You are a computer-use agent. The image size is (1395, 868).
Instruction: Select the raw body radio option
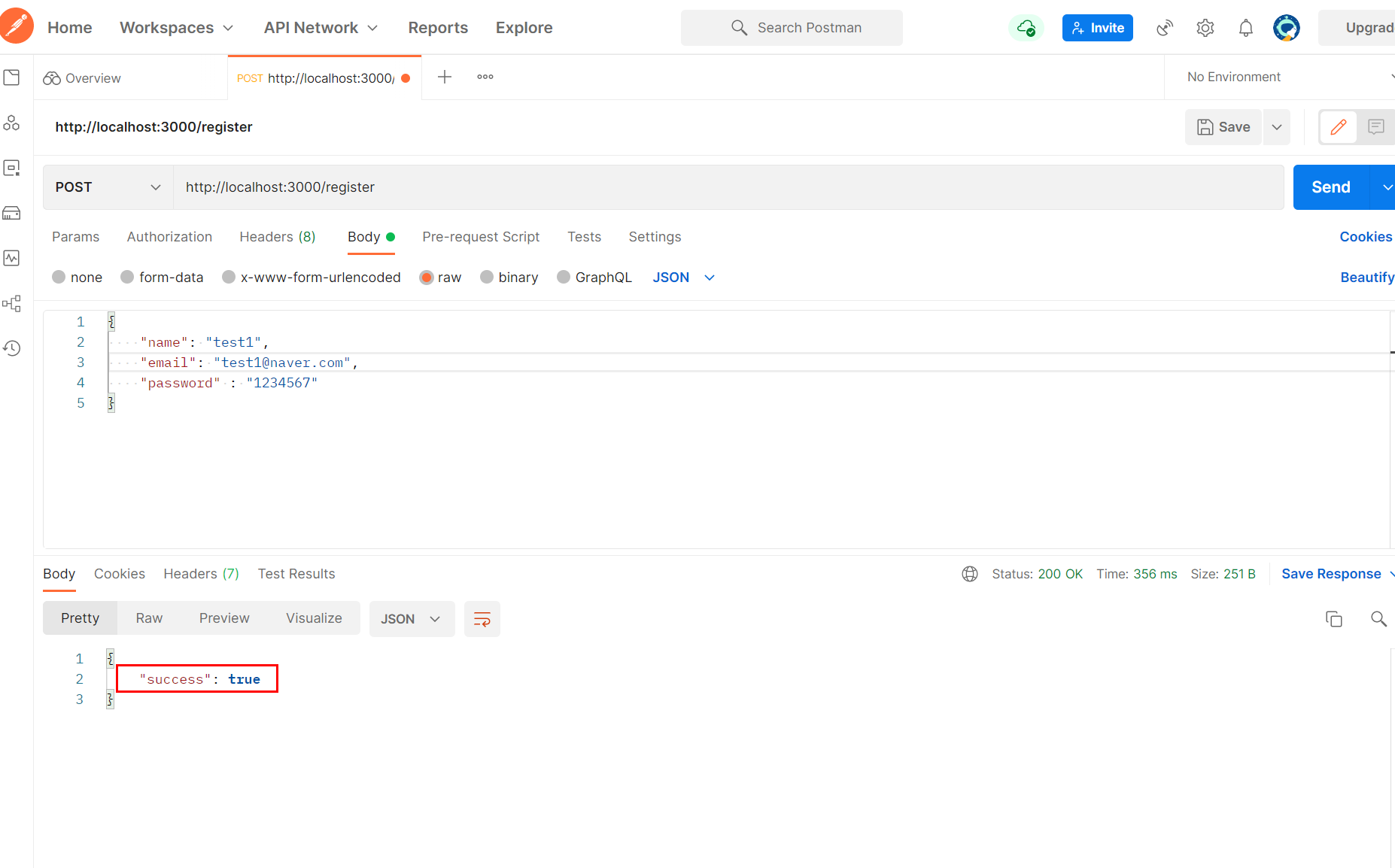(427, 278)
